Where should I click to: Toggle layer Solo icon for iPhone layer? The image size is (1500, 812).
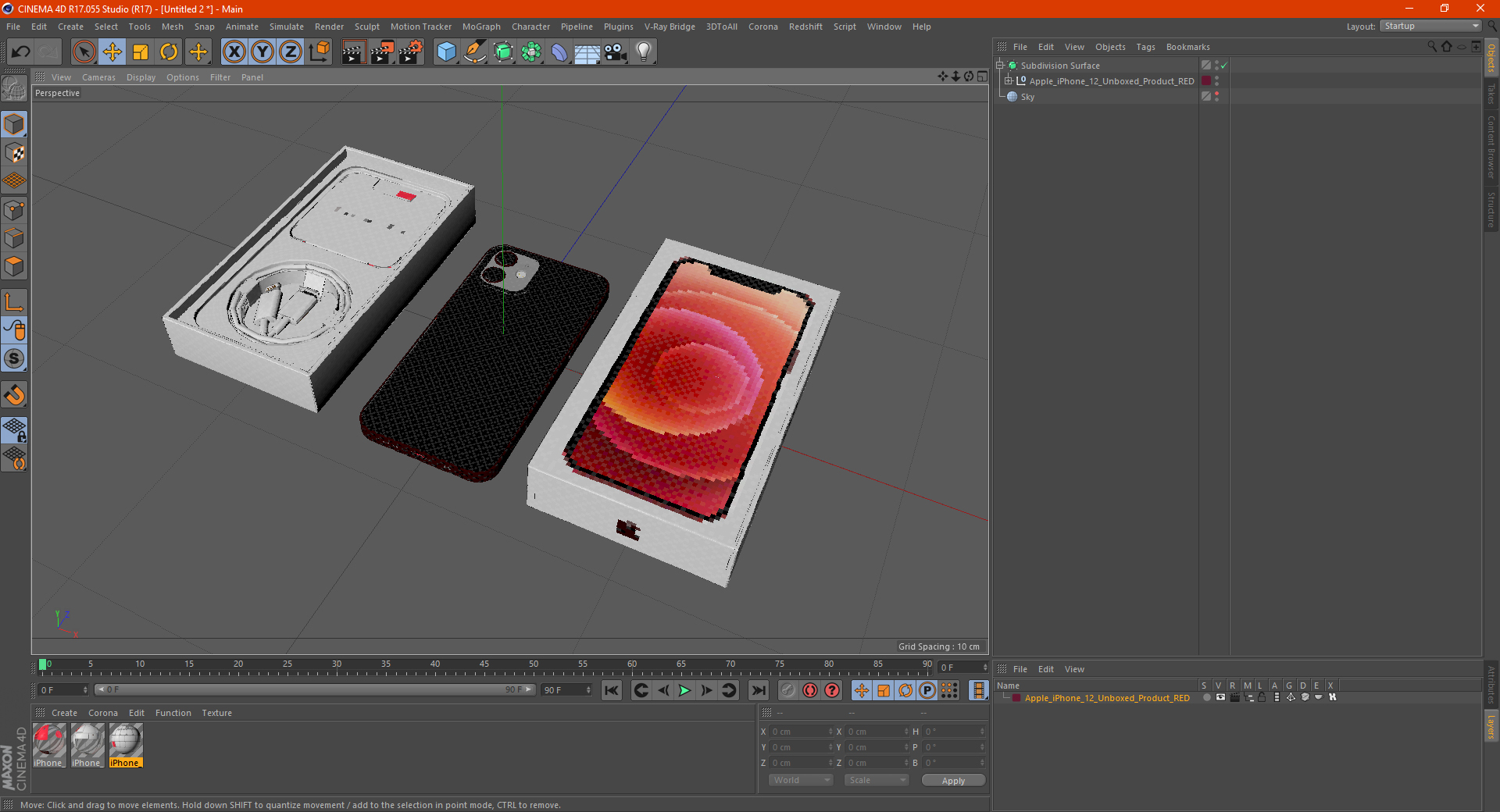click(1207, 697)
